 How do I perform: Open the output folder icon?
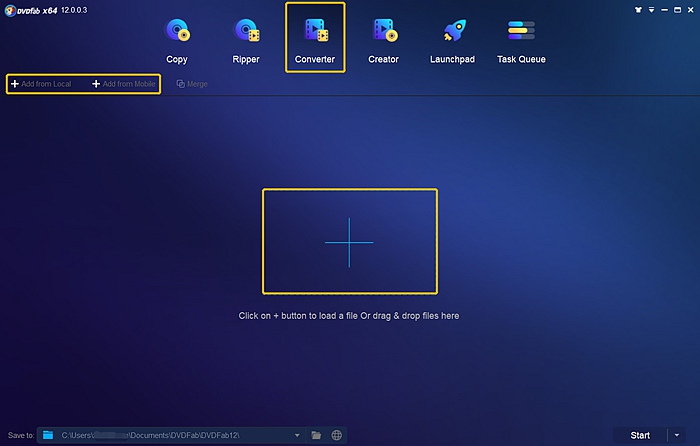click(x=316, y=435)
